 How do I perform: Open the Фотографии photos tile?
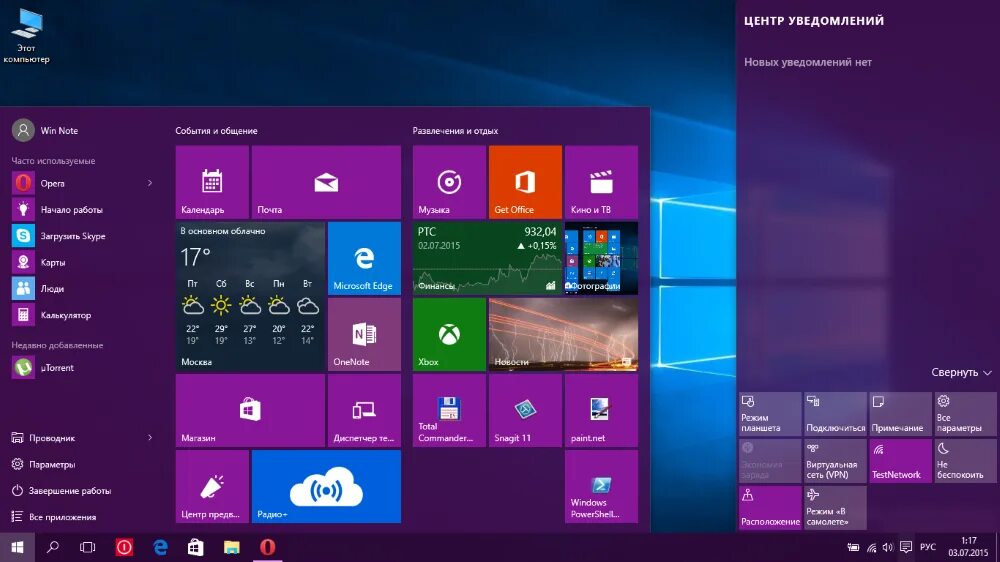point(601,258)
